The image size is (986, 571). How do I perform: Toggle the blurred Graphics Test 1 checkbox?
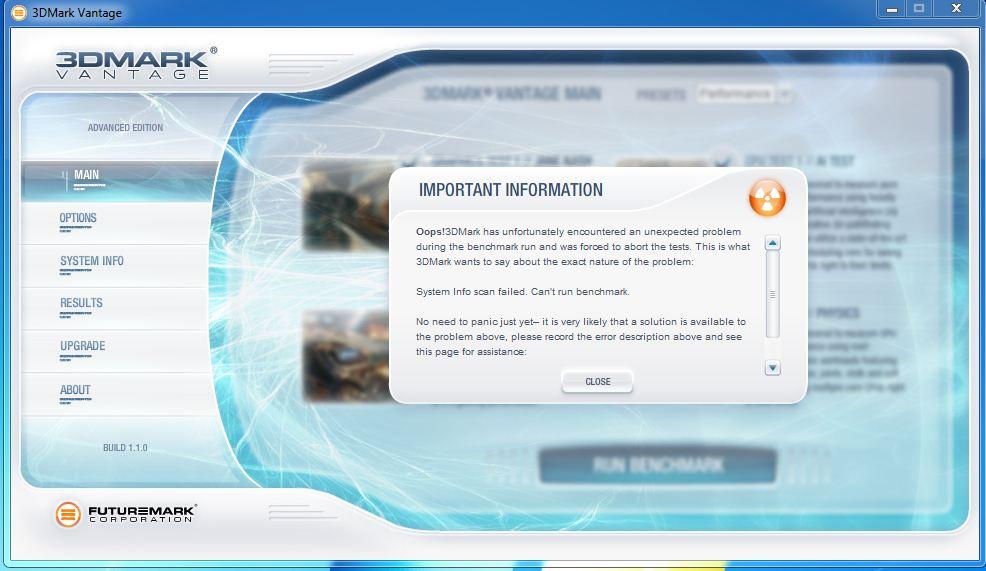[x=409, y=161]
